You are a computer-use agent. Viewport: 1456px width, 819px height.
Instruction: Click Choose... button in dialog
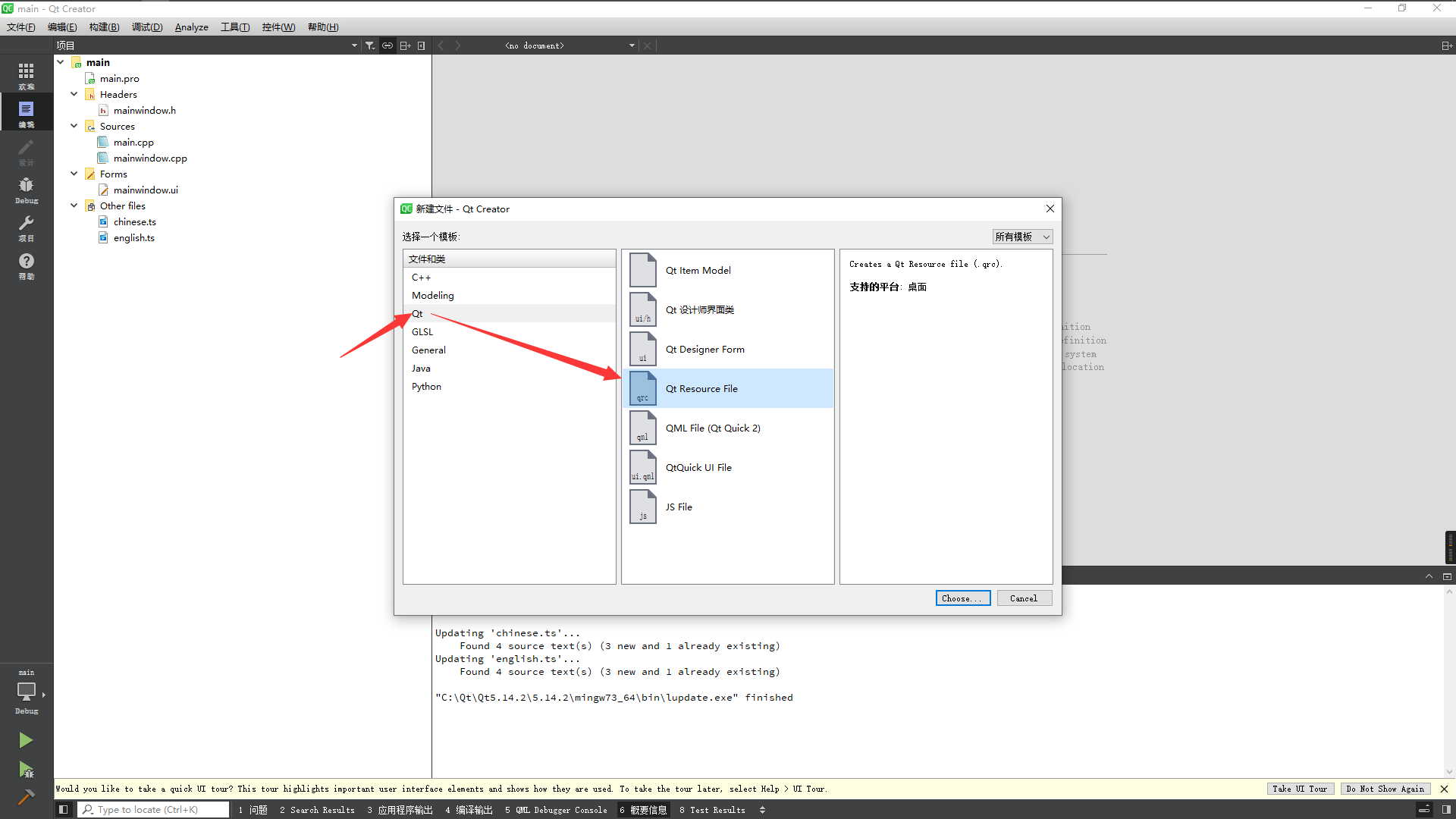963,598
